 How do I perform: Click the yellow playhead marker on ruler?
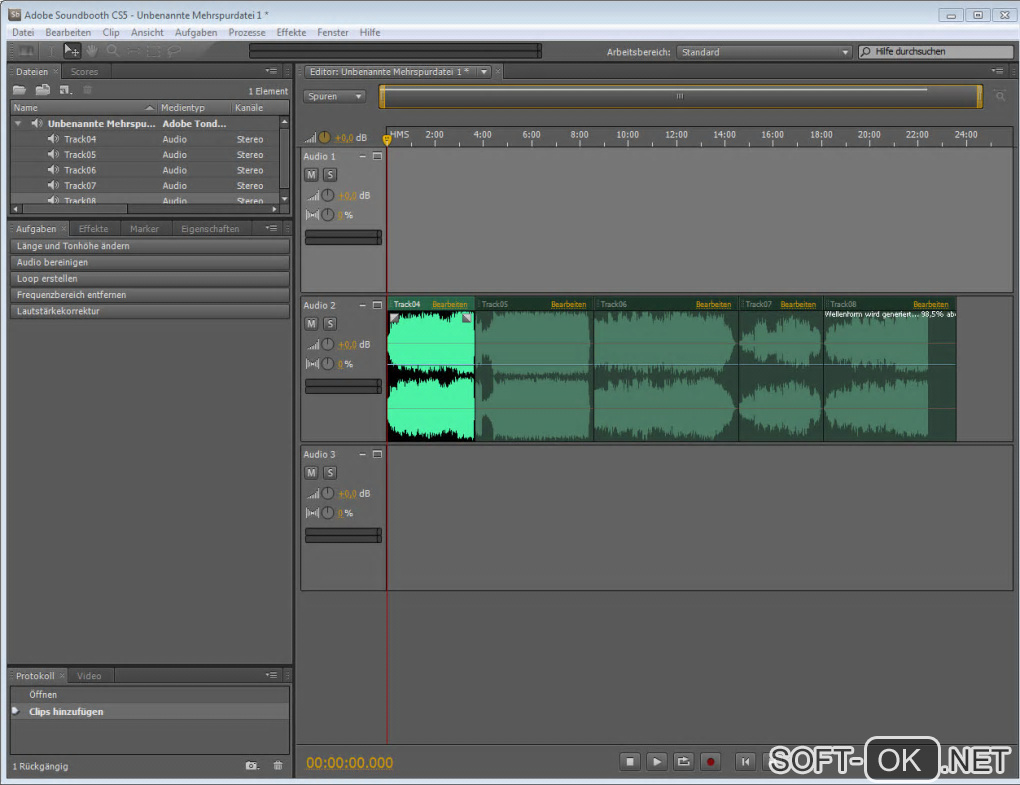tap(387, 139)
